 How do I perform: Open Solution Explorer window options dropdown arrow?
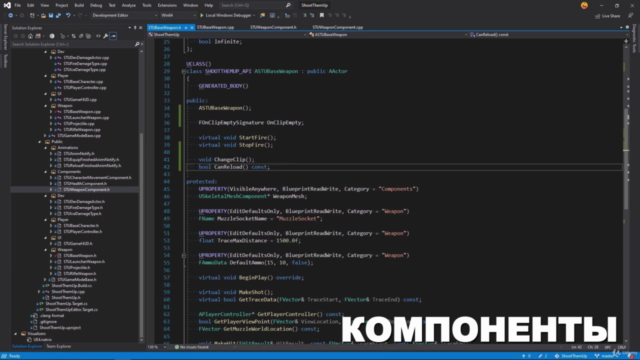point(129,28)
